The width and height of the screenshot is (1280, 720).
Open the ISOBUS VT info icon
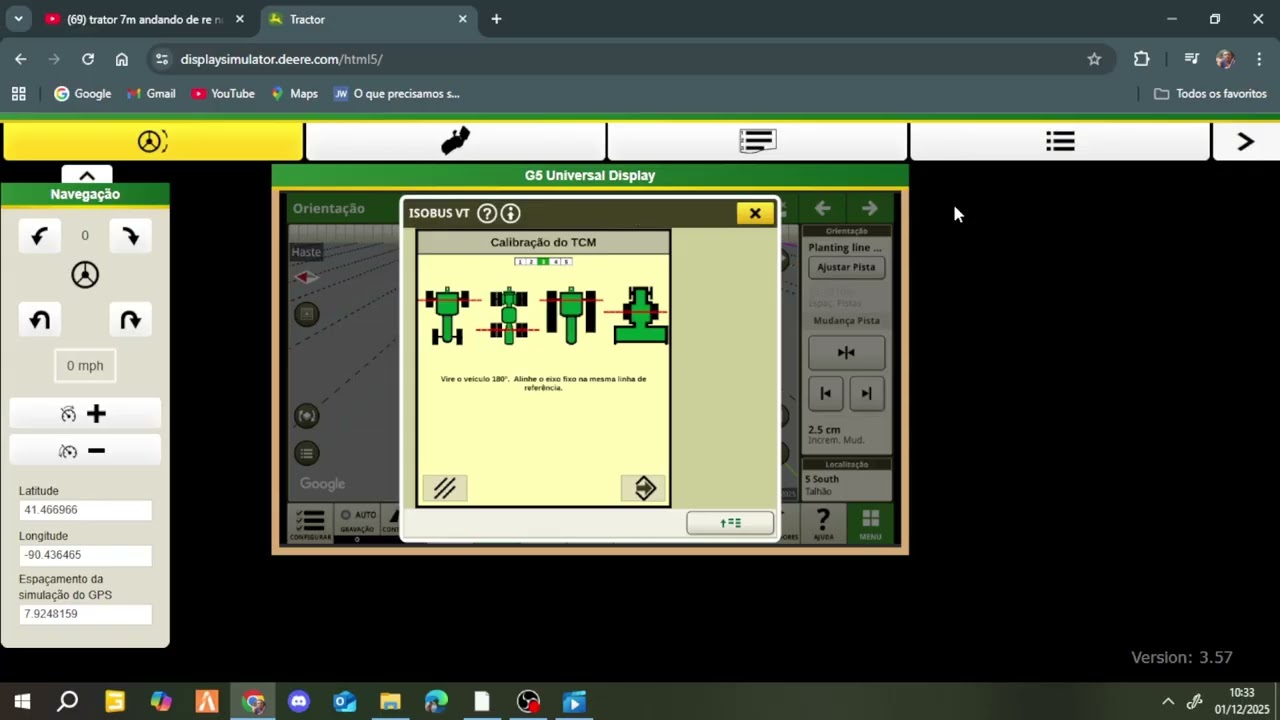(x=511, y=213)
